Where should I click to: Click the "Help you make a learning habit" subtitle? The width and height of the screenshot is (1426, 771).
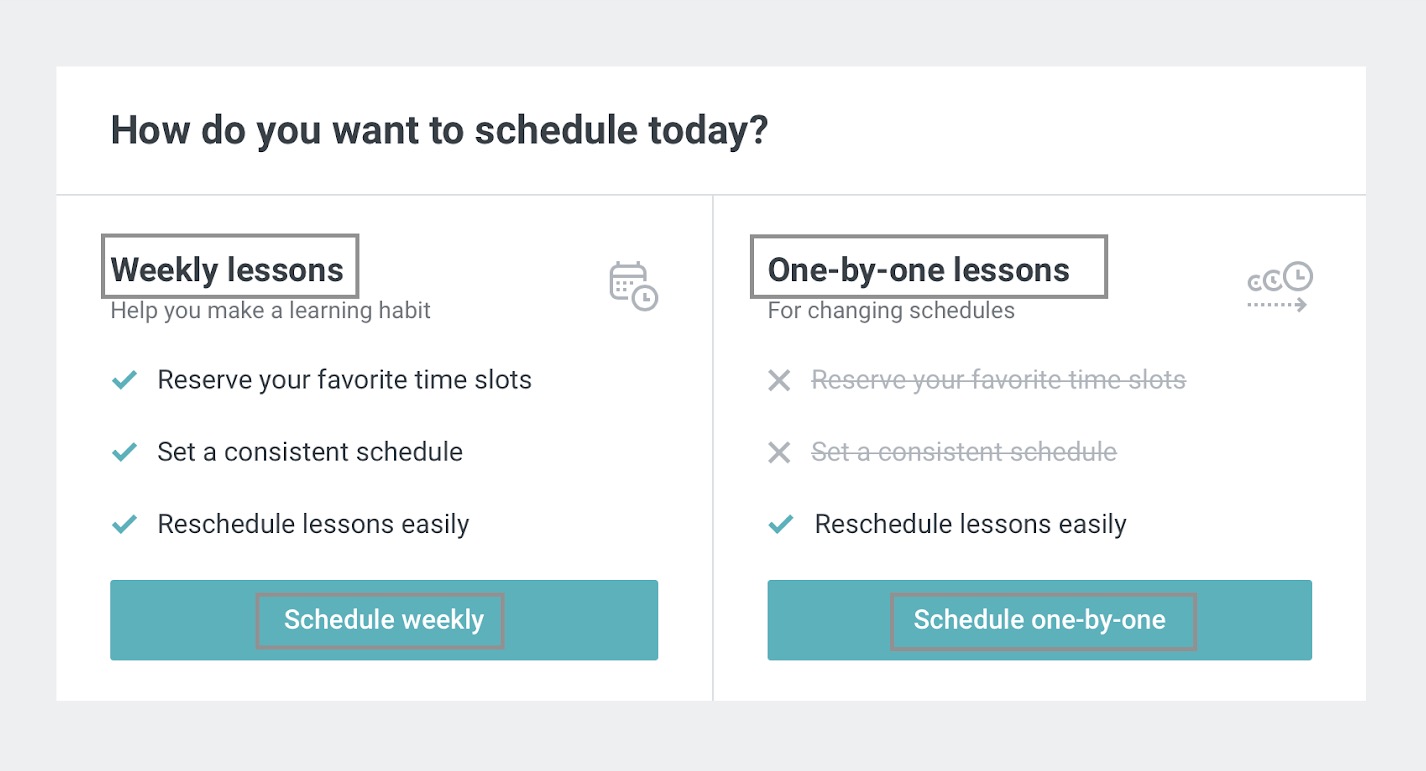(x=270, y=310)
